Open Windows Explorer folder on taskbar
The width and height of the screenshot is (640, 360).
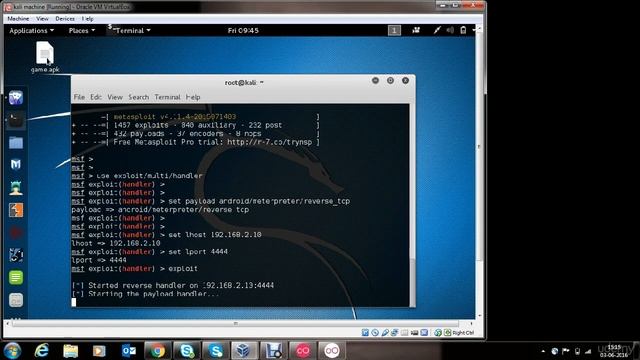[71, 351]
